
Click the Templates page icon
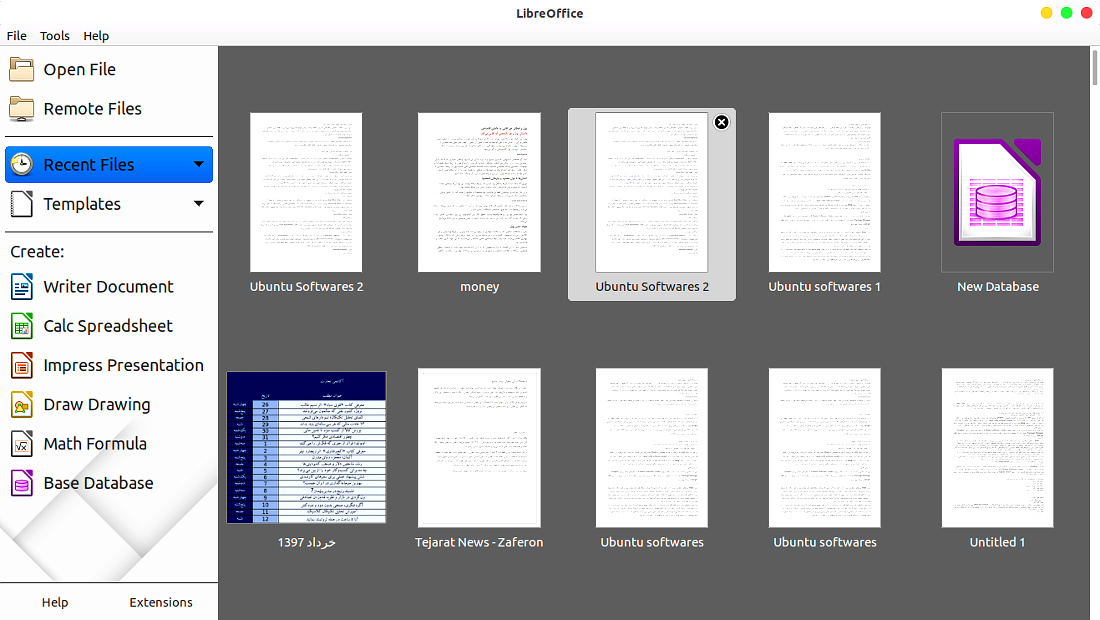(x=21, y=204)
